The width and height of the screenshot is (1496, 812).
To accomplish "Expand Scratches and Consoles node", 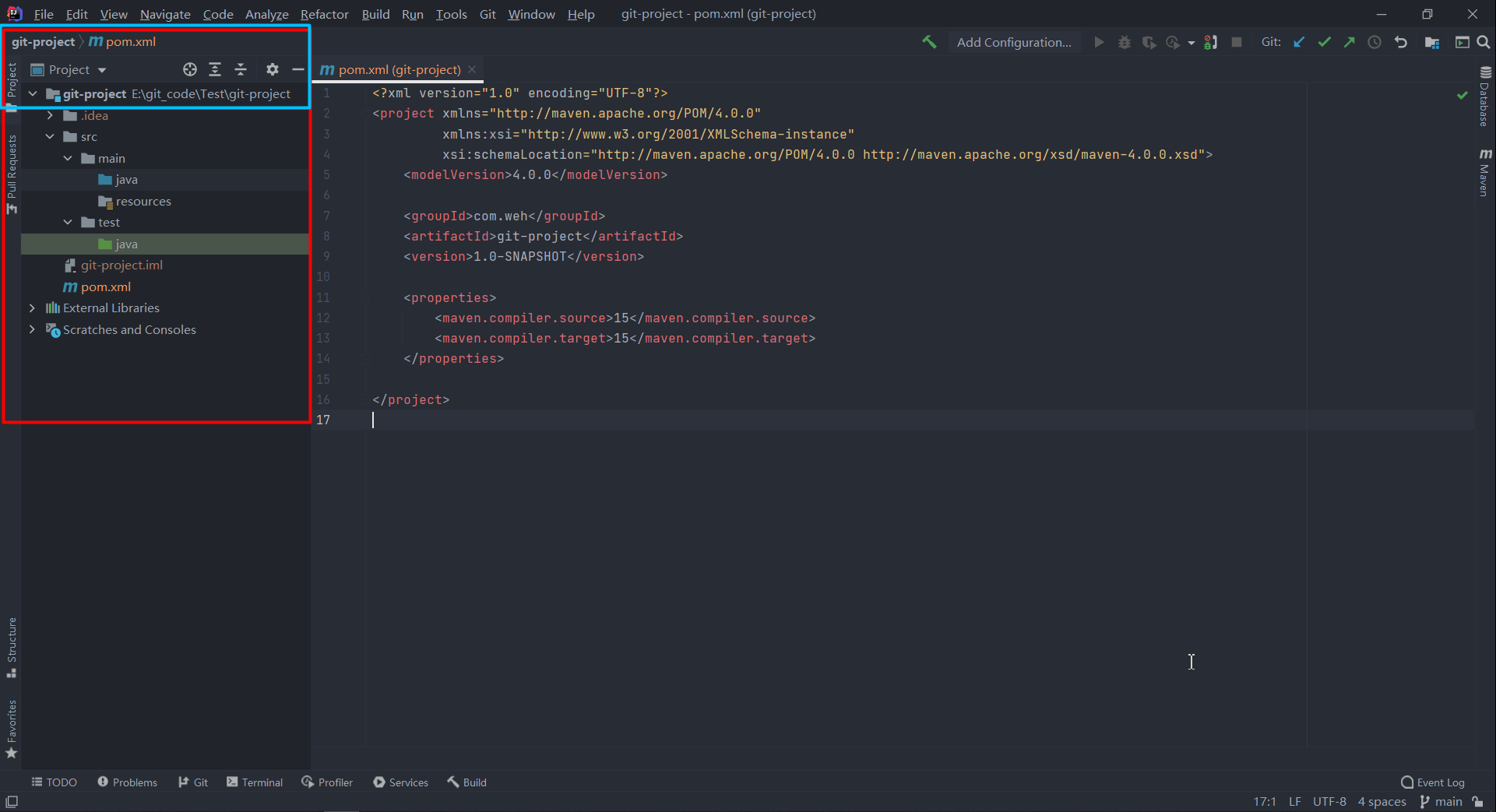I will click(x=32, y=329).
